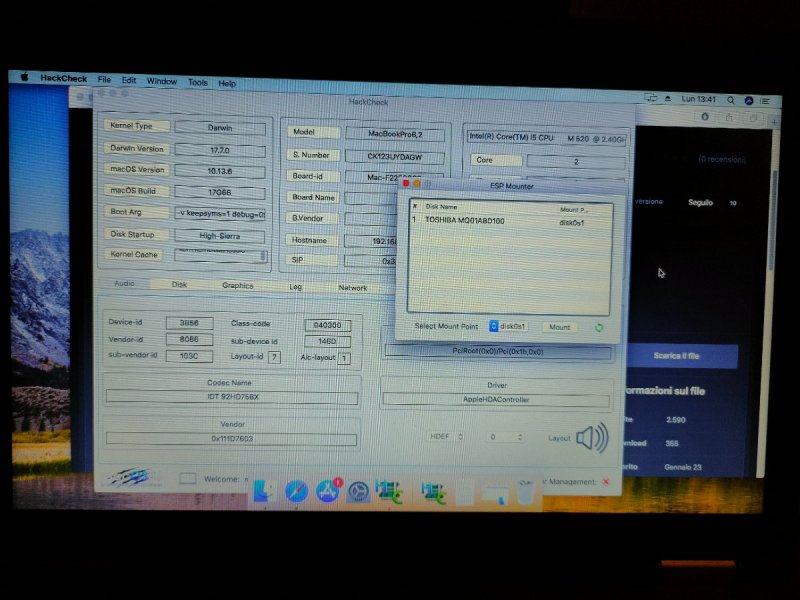Select TOSHIBA MQ01ABD100 row in ESP Mounter
800x600 pixels.
510,221
